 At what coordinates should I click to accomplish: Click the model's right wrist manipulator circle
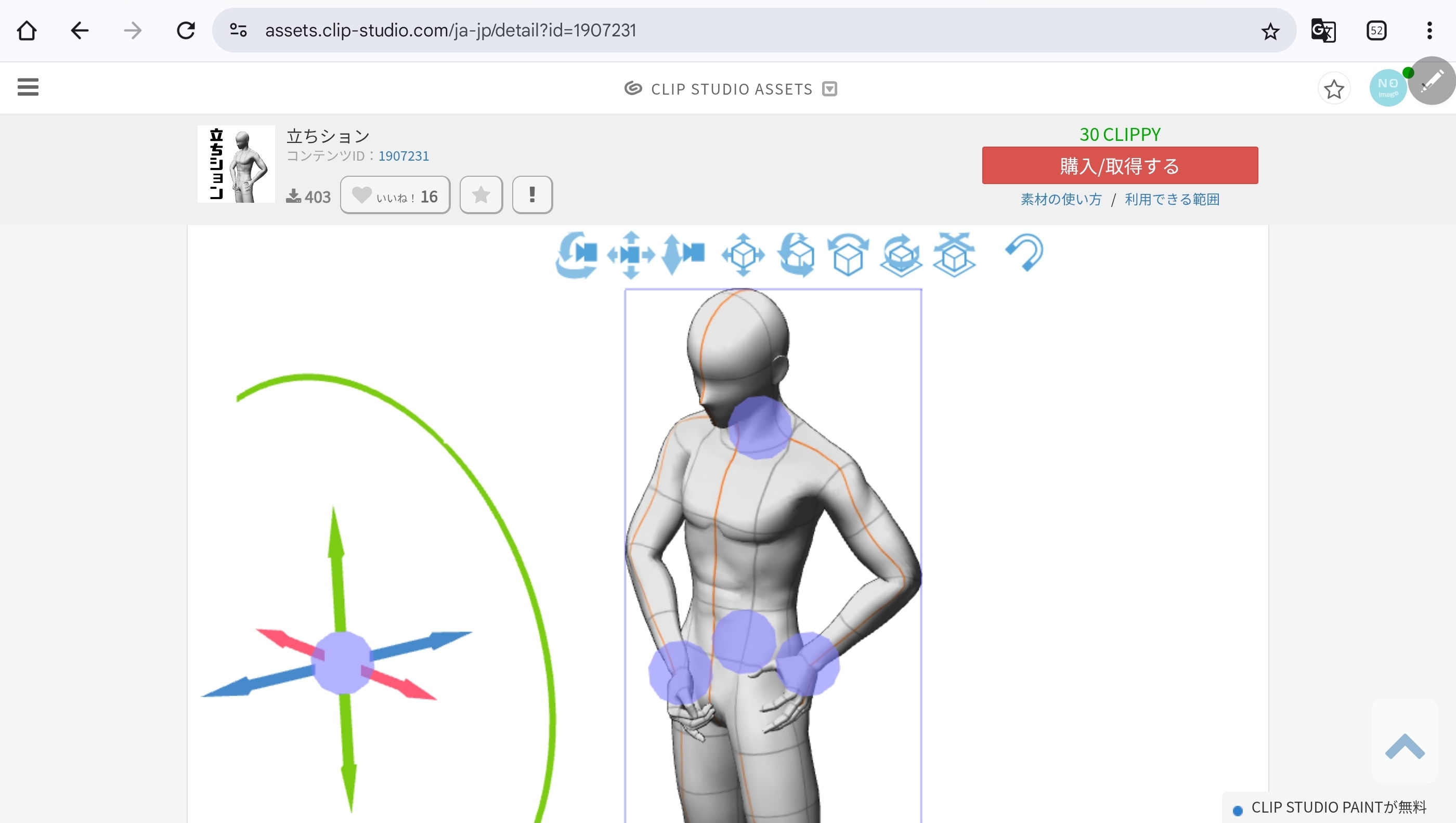680,673
